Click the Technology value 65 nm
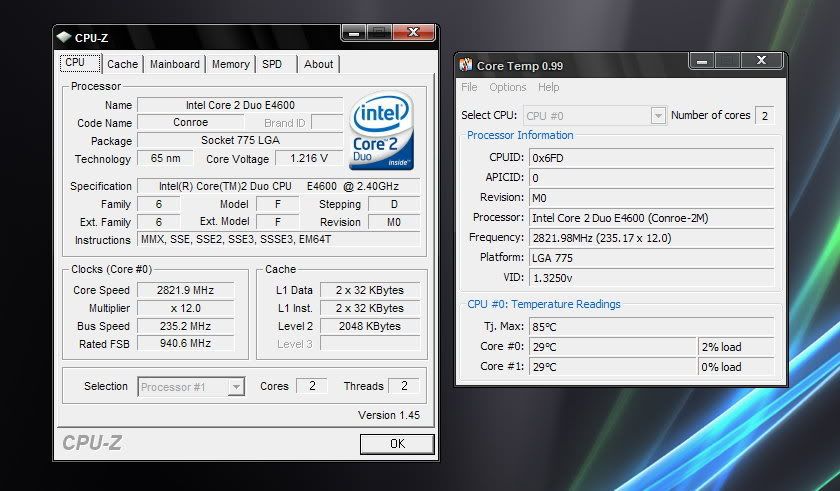The height and width of the screenshot is (491, 840). 165,158
